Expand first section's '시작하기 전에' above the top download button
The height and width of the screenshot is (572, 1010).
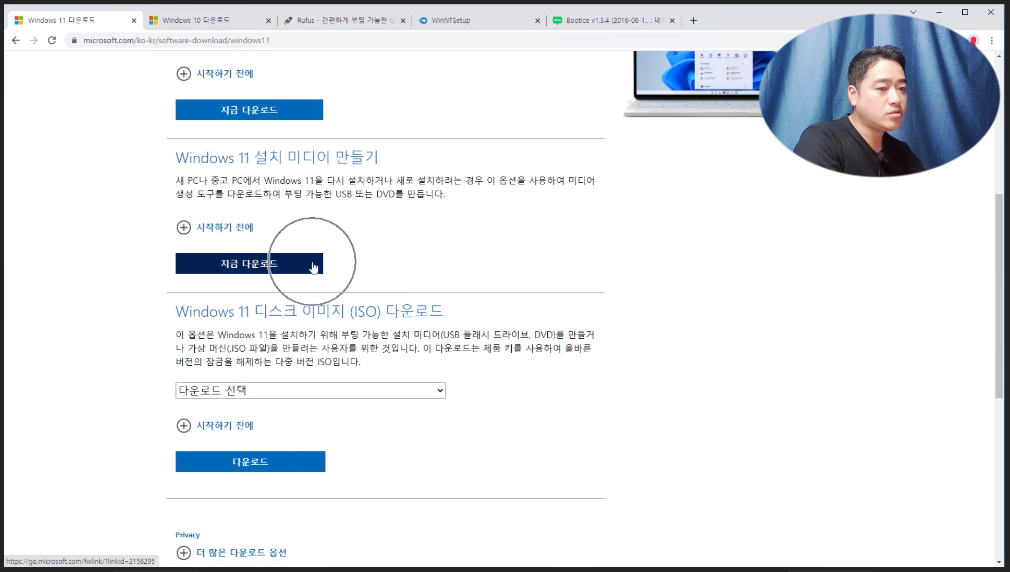[x=215, y=73]
